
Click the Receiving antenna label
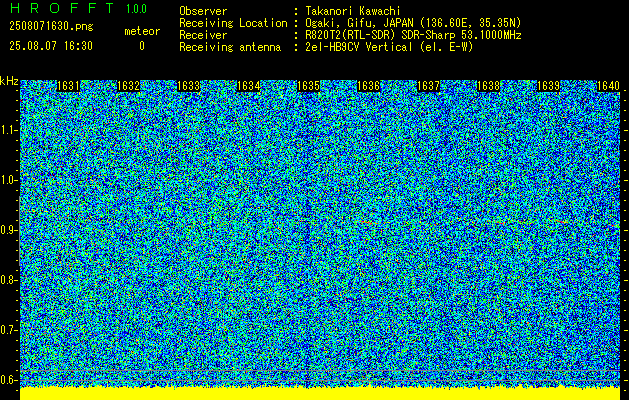(x=230, y=47)
